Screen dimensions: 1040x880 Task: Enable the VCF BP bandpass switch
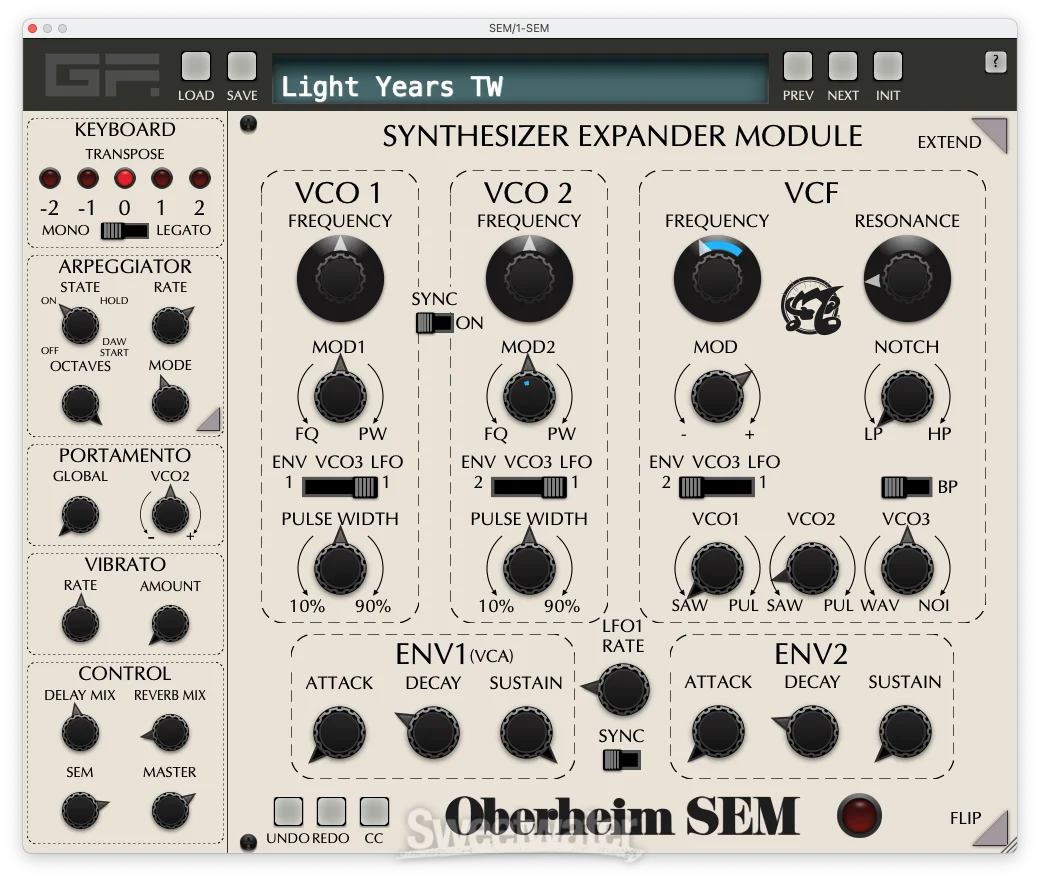(906, 487)
